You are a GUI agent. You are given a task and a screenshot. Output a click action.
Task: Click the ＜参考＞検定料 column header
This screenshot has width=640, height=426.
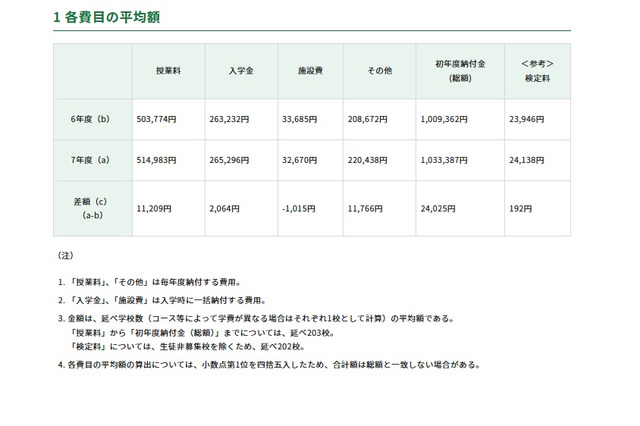point(537,70)
